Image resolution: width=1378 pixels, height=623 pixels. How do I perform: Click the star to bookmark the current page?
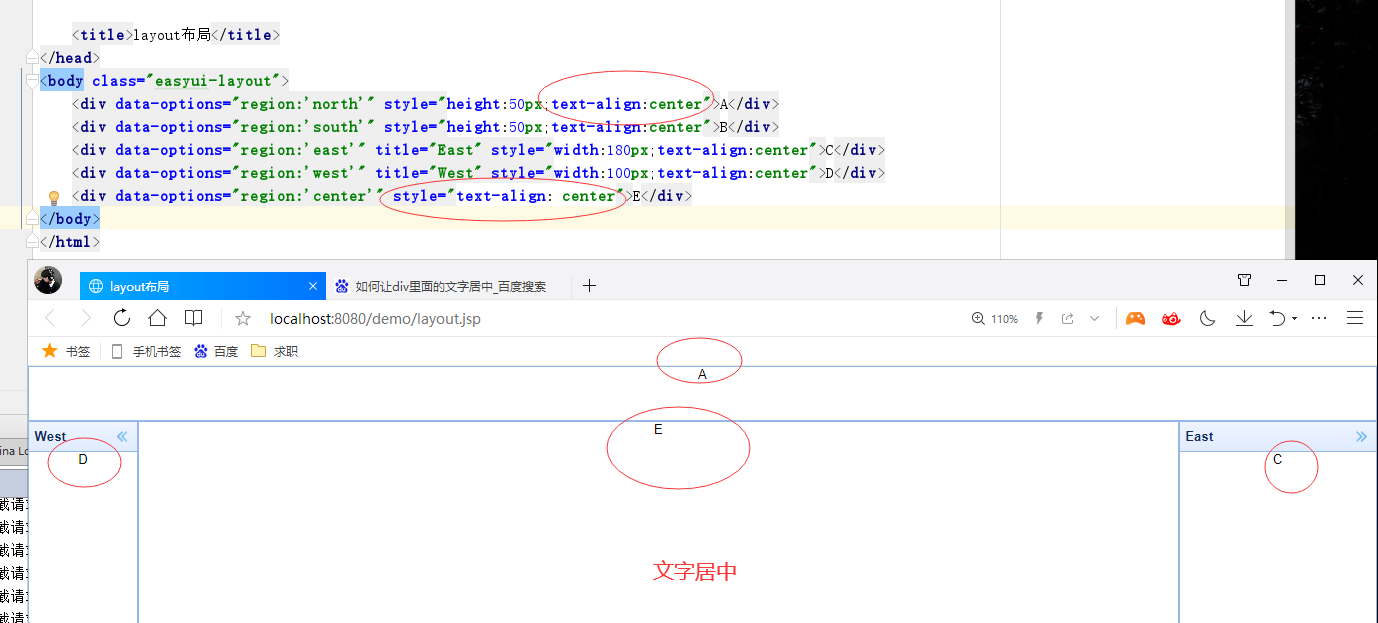242,317
